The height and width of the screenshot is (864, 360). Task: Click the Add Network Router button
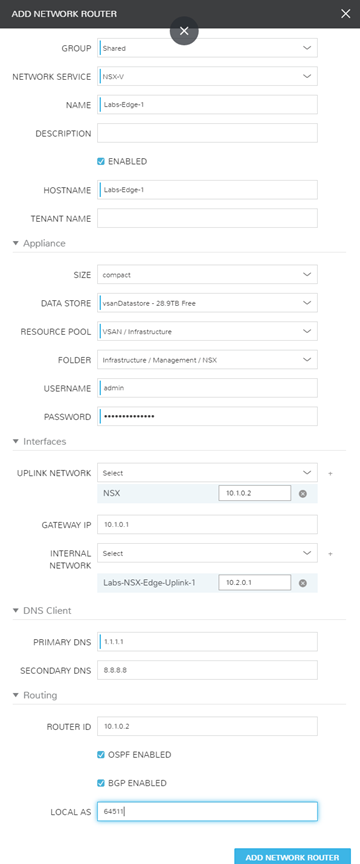292,857
